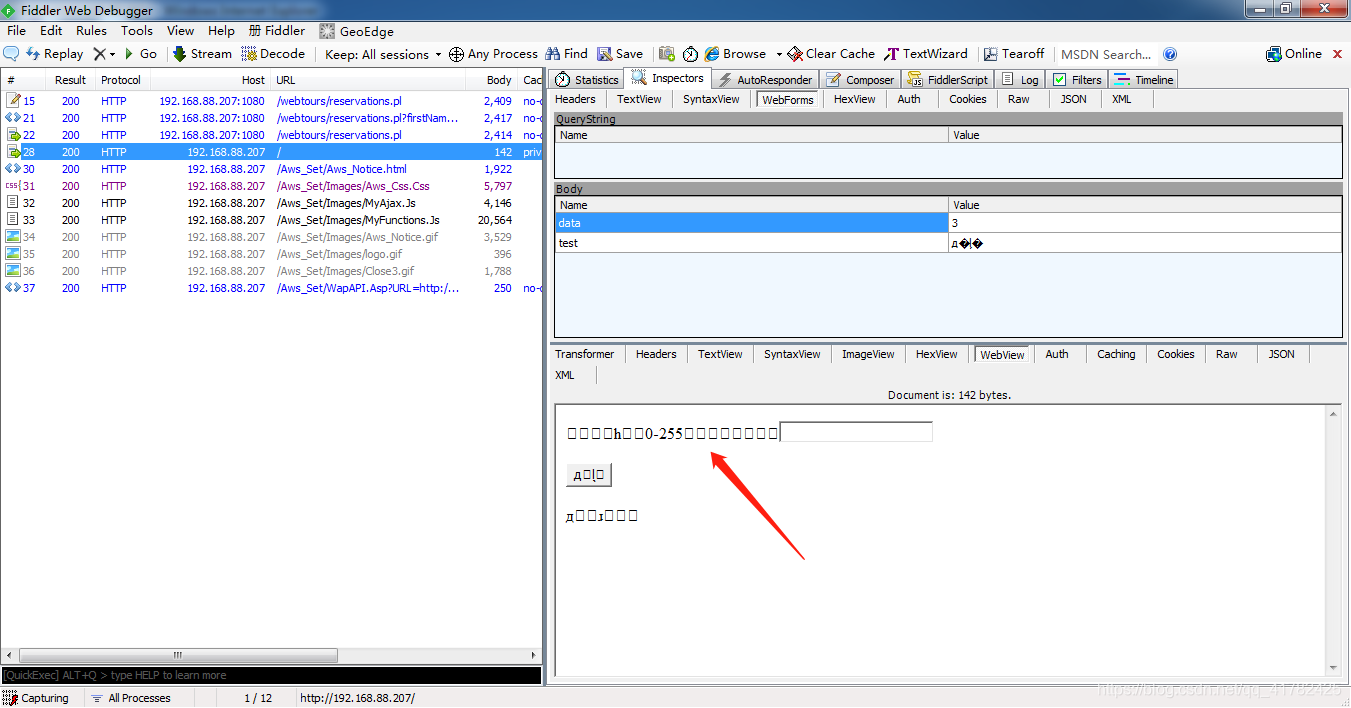Switch to the Composer tab

click(860, 79)
